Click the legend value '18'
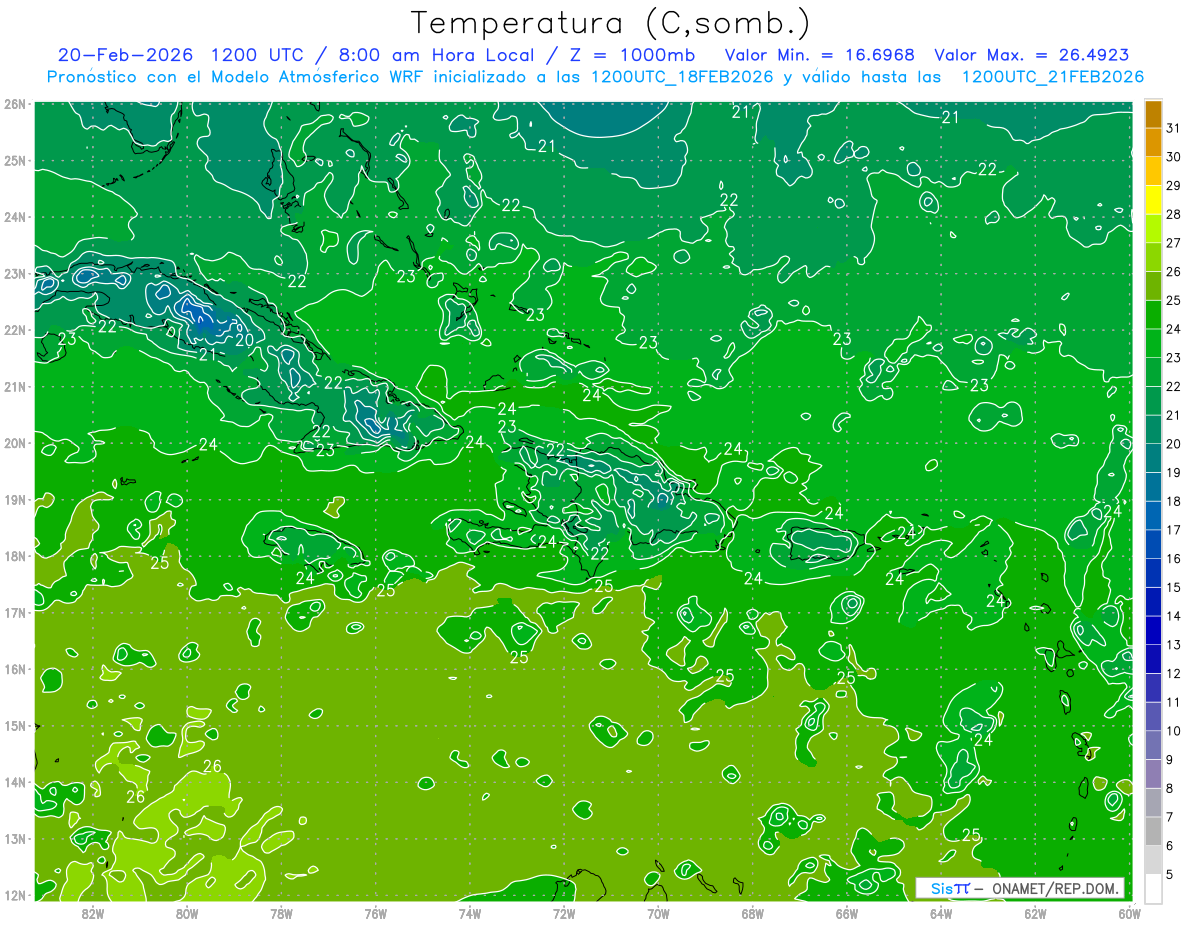Viewport: 1200px width, 927px height. tap(1173, 501)
